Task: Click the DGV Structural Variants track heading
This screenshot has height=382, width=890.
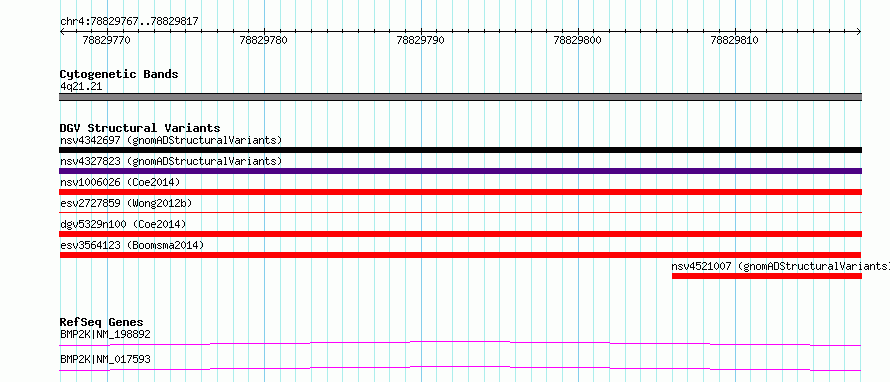Action: tap(140, 128)
